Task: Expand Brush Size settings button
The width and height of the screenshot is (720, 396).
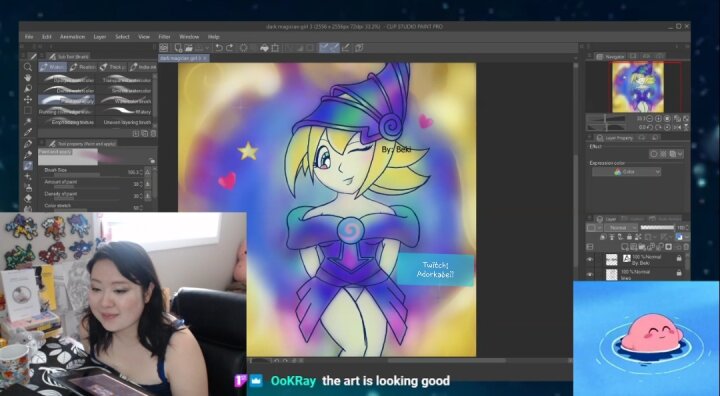Action: (x=148, y=172)
